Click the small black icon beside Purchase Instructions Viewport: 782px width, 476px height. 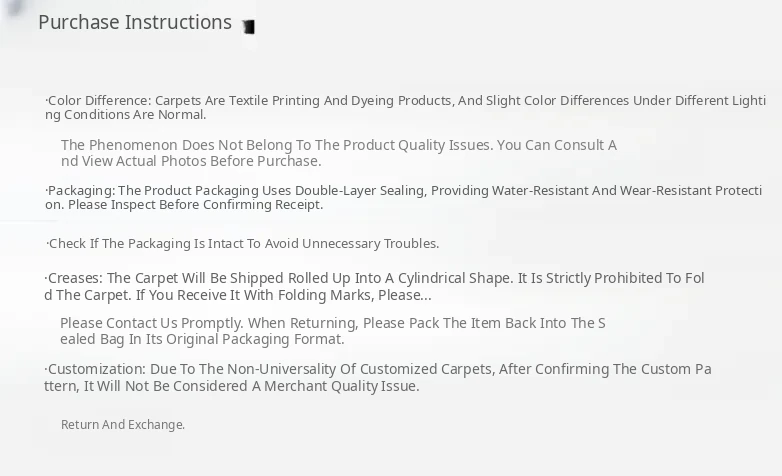tap(248, 26)
